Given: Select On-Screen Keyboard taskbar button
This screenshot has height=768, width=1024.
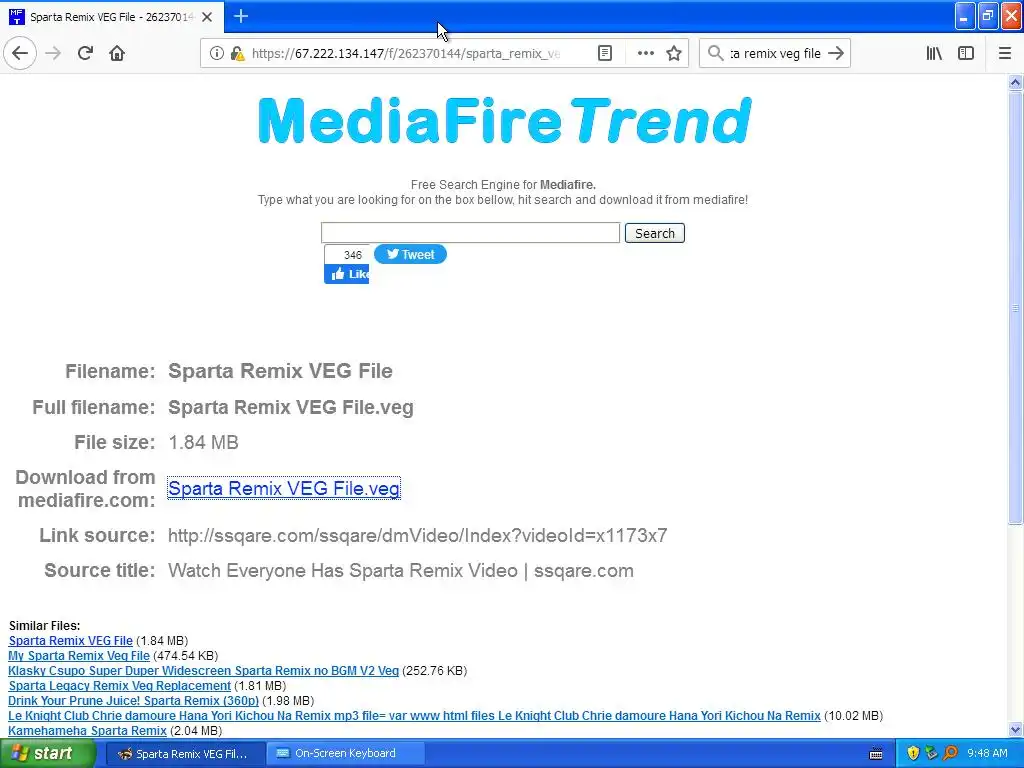Looking at the screenshot, I should click(x=346, y=754).
